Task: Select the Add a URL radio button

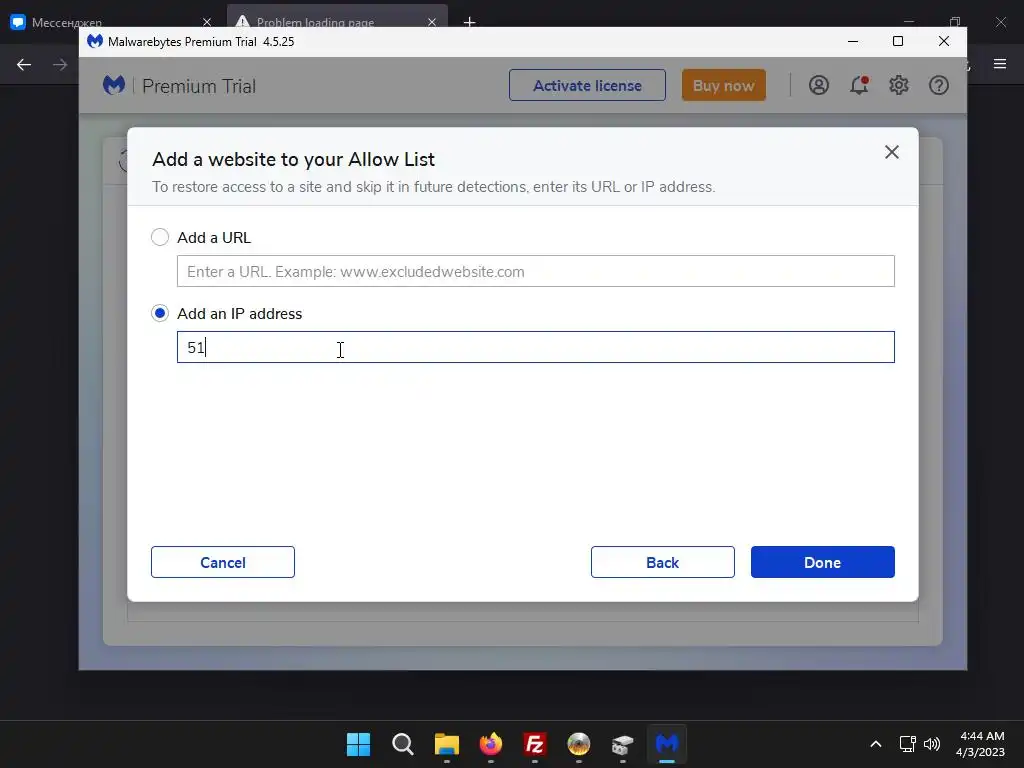Action: point(160,237)
